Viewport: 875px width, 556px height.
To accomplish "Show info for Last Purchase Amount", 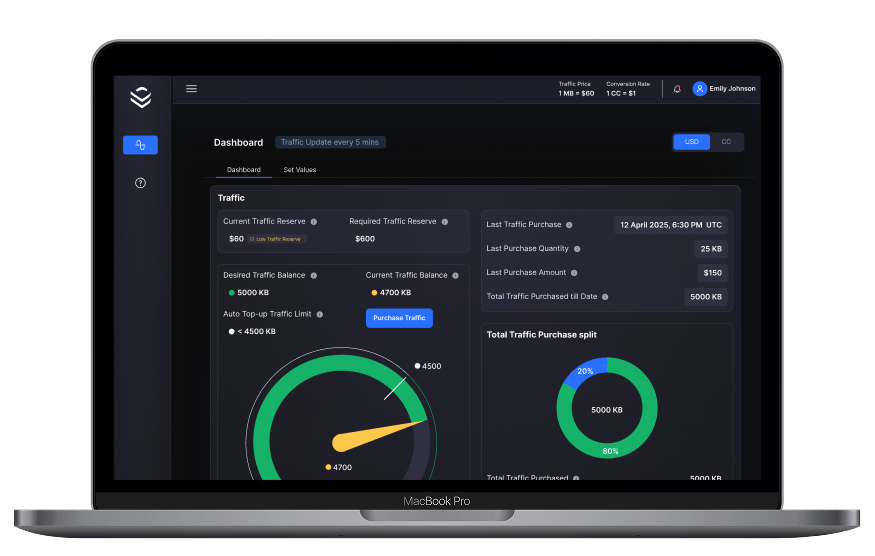I will [x=574, y=273].
